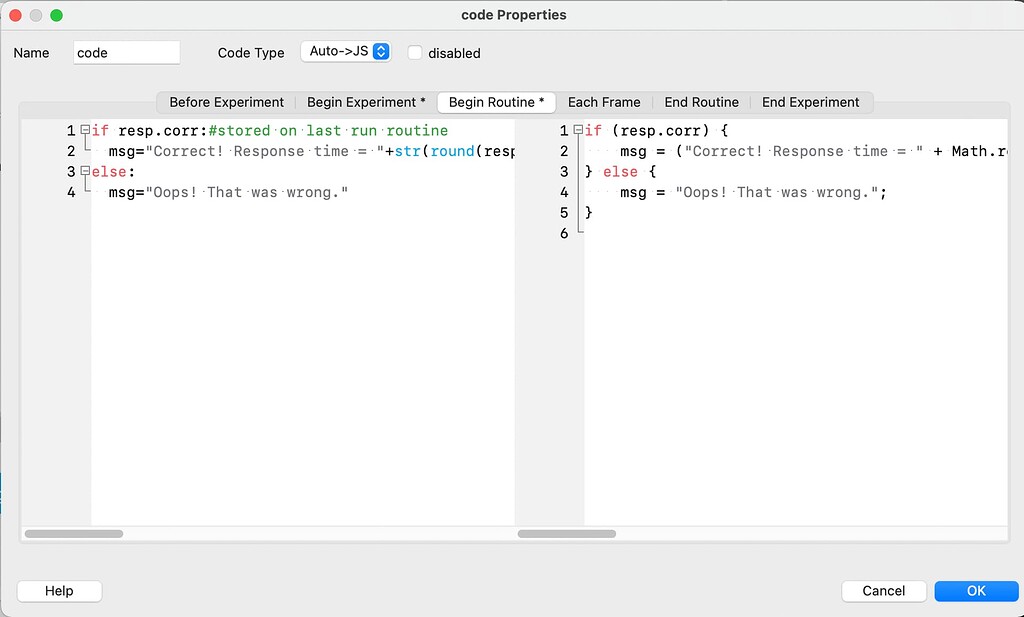
Task: Collapse the if block in the JavaScript editor
Action: (578, 130)
